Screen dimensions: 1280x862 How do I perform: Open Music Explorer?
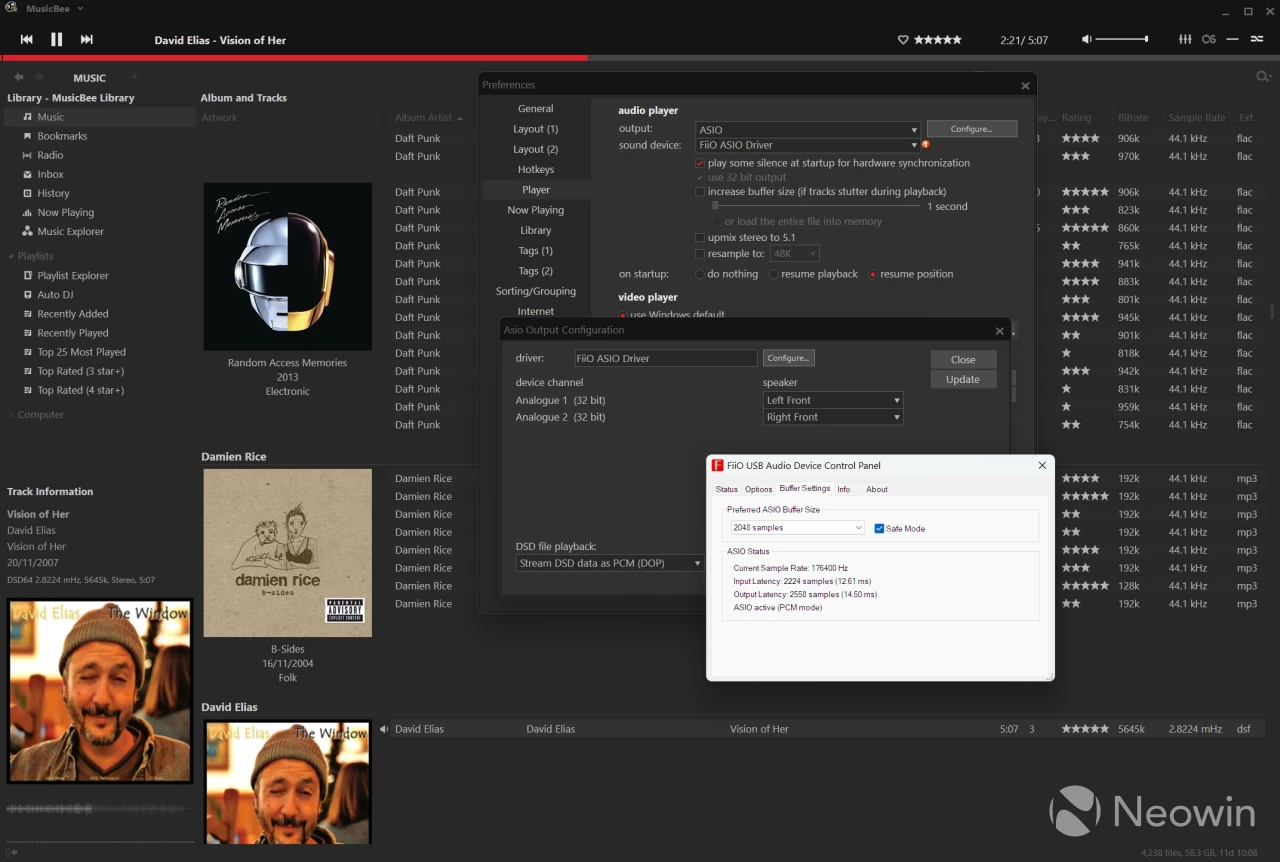(x=70, y=231)
